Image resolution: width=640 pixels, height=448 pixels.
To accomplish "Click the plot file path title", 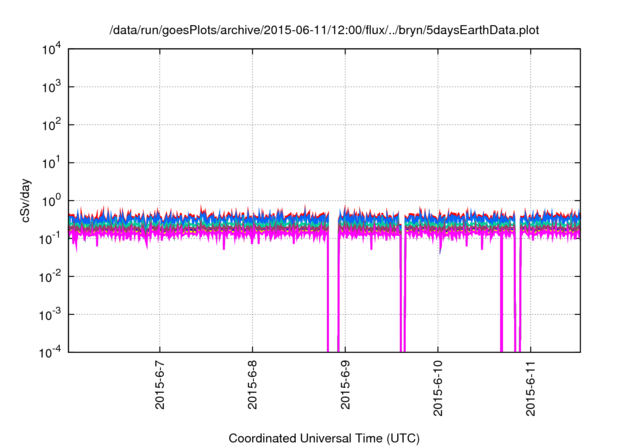I will coord(324,30).
